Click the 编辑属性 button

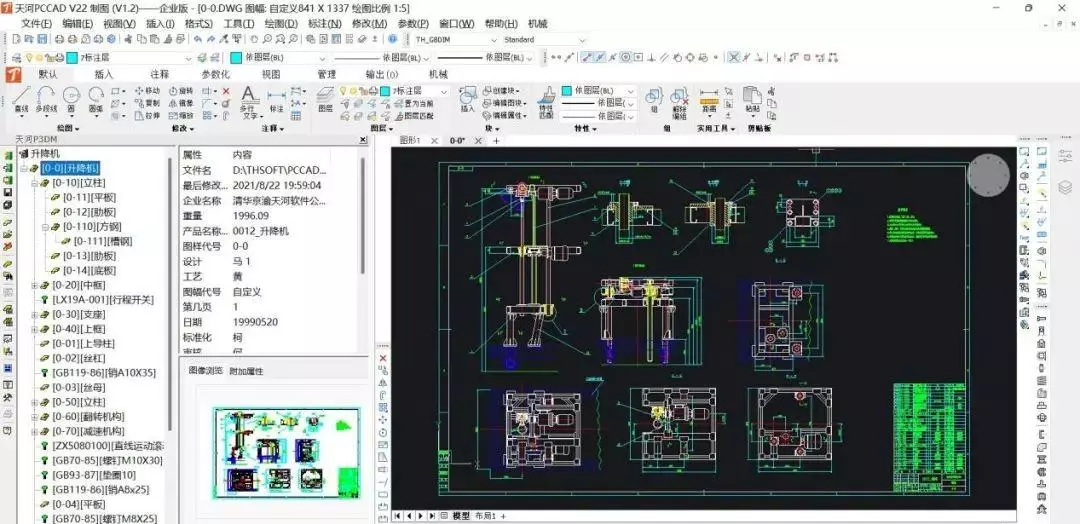[506, 116]
